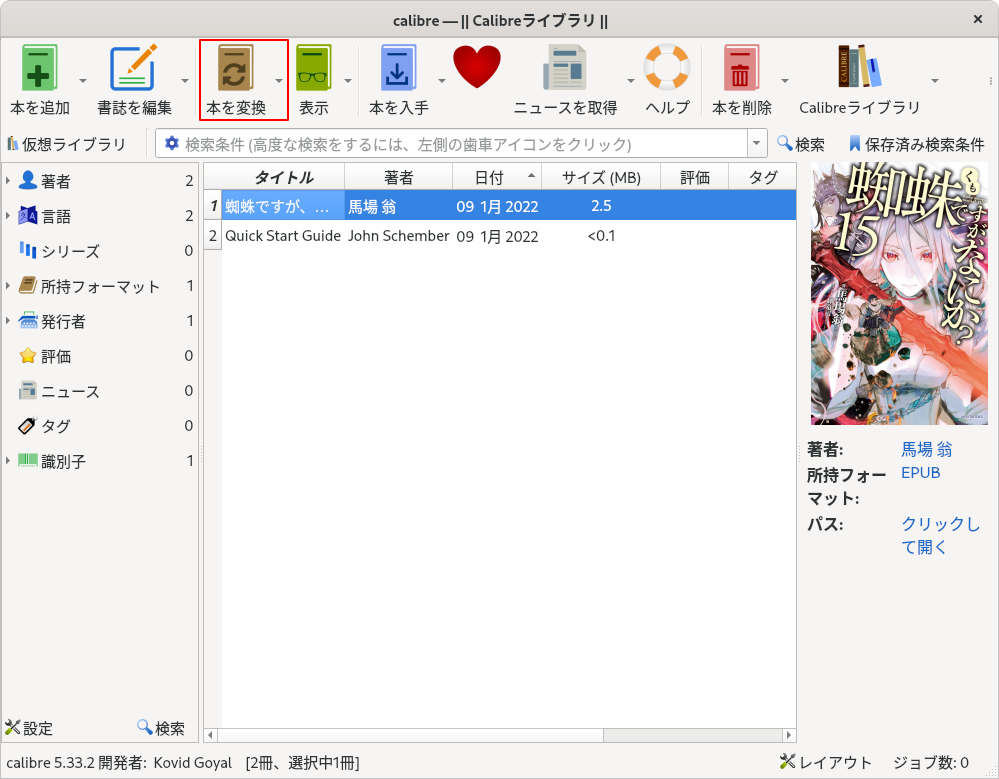Select the ニュース entry in the tag browser
Viewport: 999px width, 779px height.
(x=99, y=391)
